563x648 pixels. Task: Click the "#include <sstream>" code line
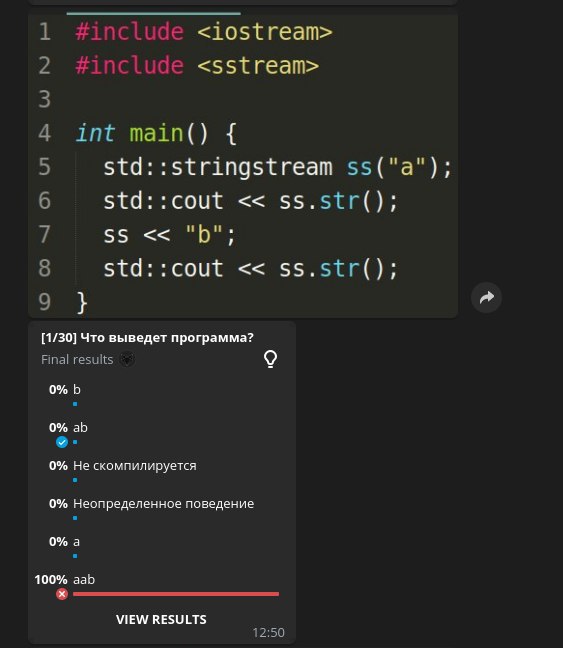[197, 66]
